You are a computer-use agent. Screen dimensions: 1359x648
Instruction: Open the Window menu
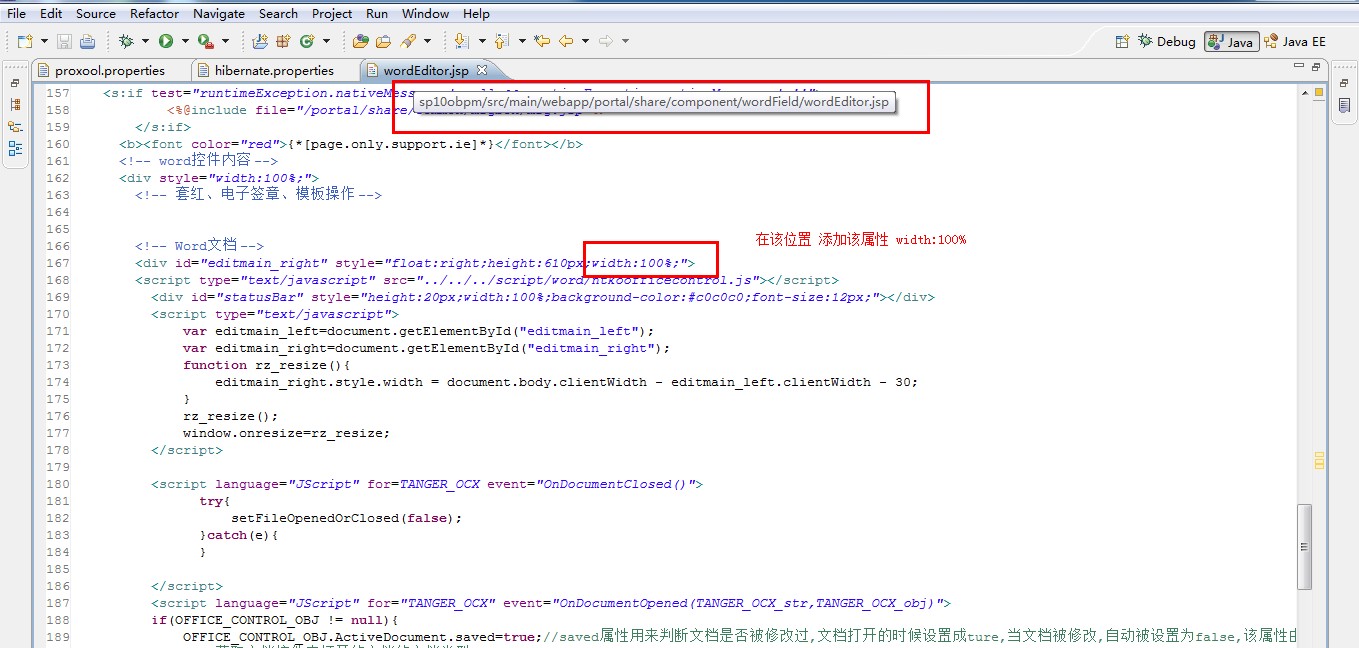(425, 13)
